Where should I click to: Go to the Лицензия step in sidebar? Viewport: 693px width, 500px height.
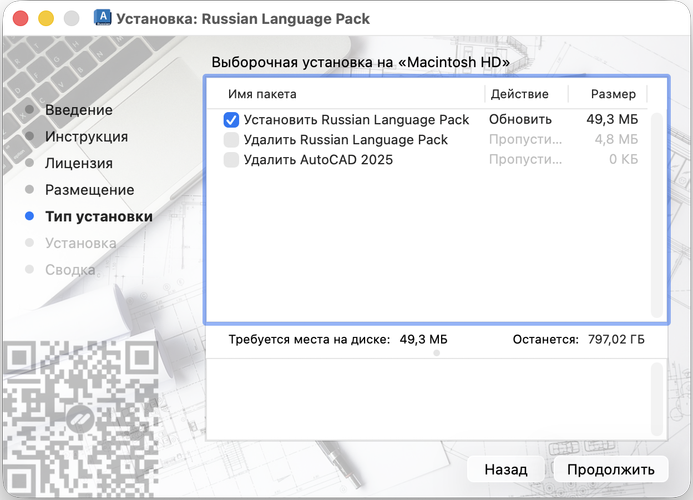pos(79,163)
